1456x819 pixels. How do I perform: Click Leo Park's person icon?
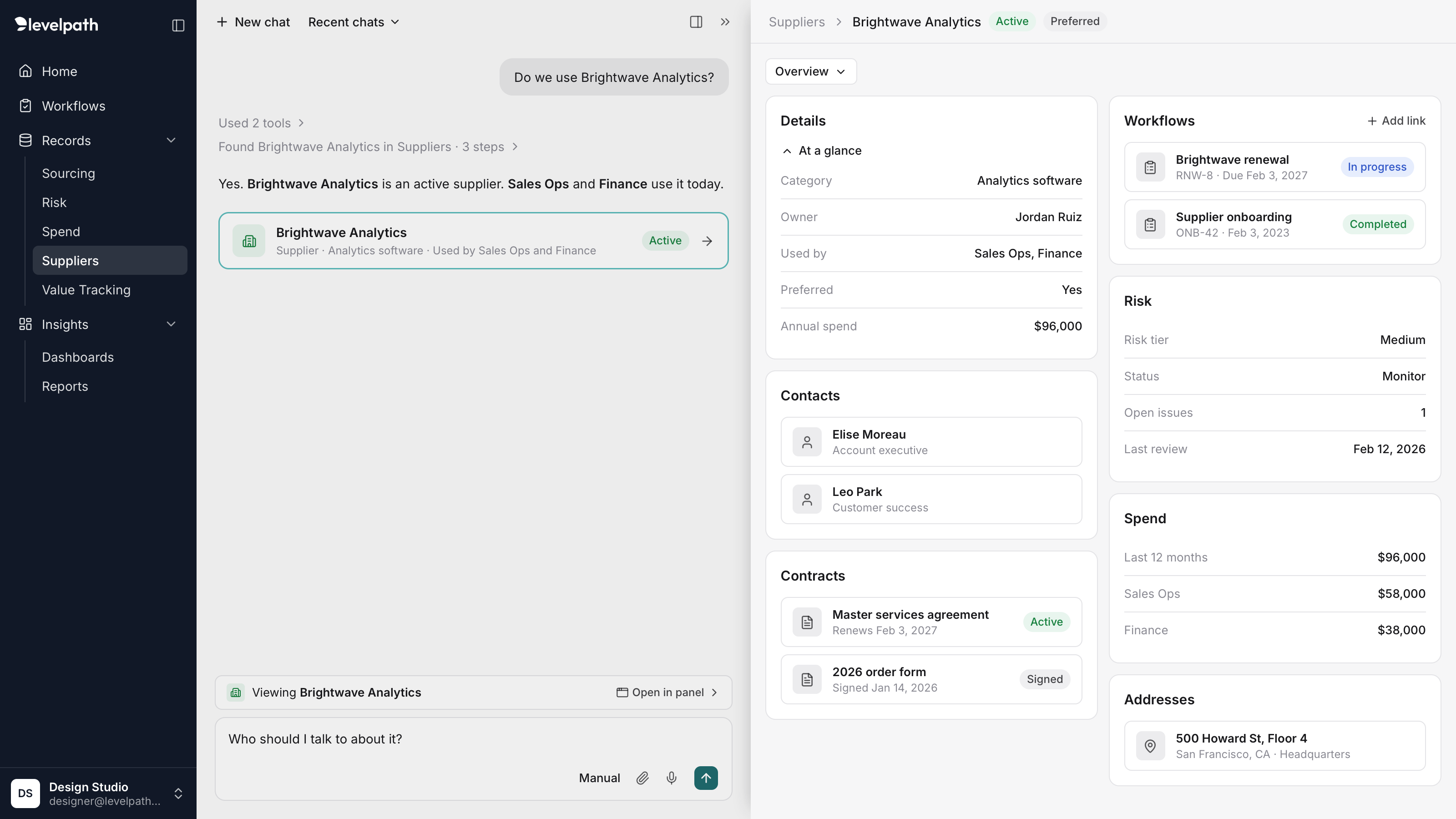[807, 500]
